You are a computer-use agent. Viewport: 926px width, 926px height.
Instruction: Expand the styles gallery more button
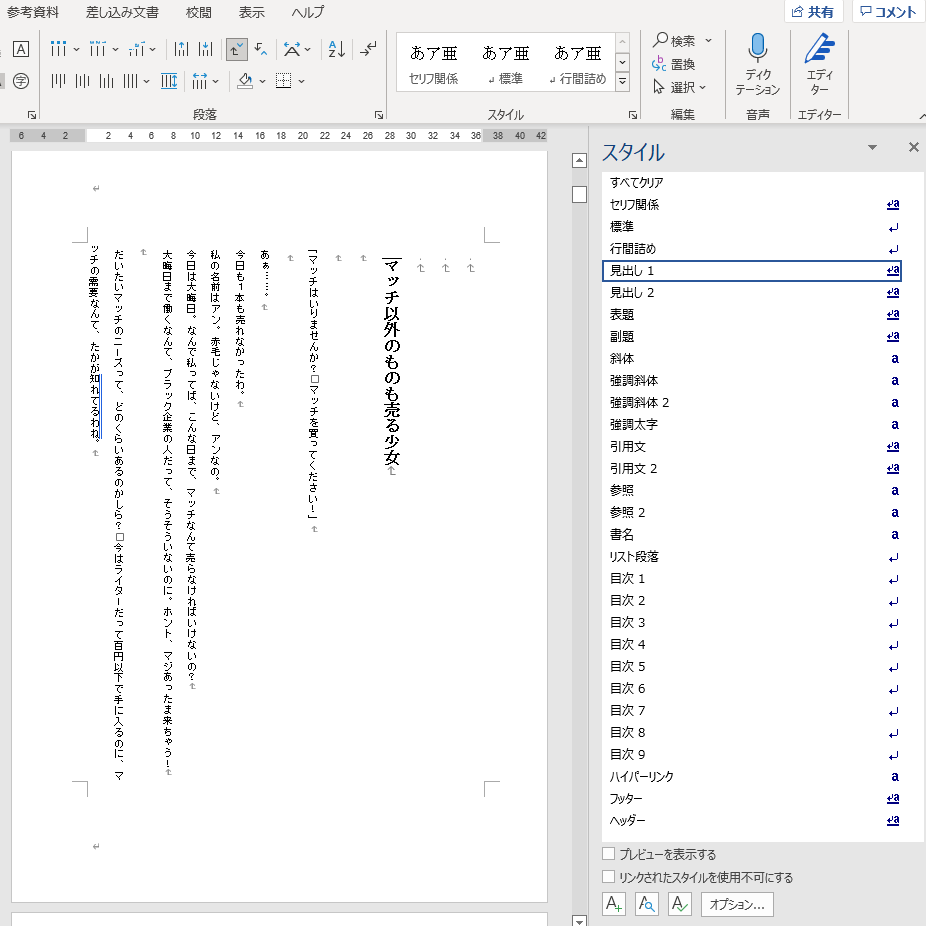622,81
